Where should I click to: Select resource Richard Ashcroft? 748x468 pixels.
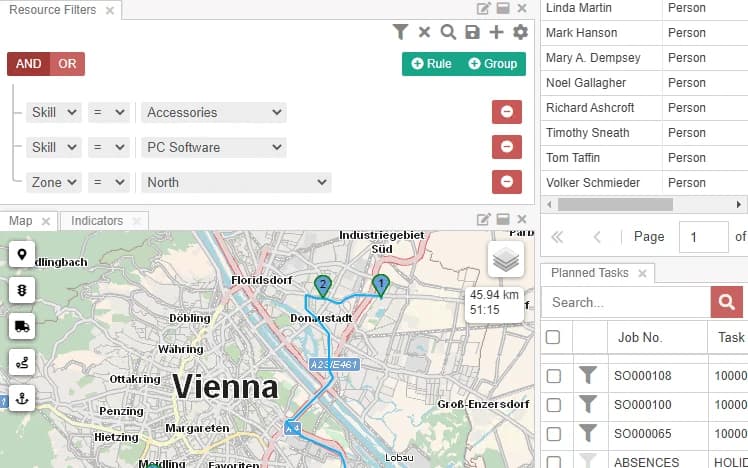pyautogui.click(x=590, y=107)
